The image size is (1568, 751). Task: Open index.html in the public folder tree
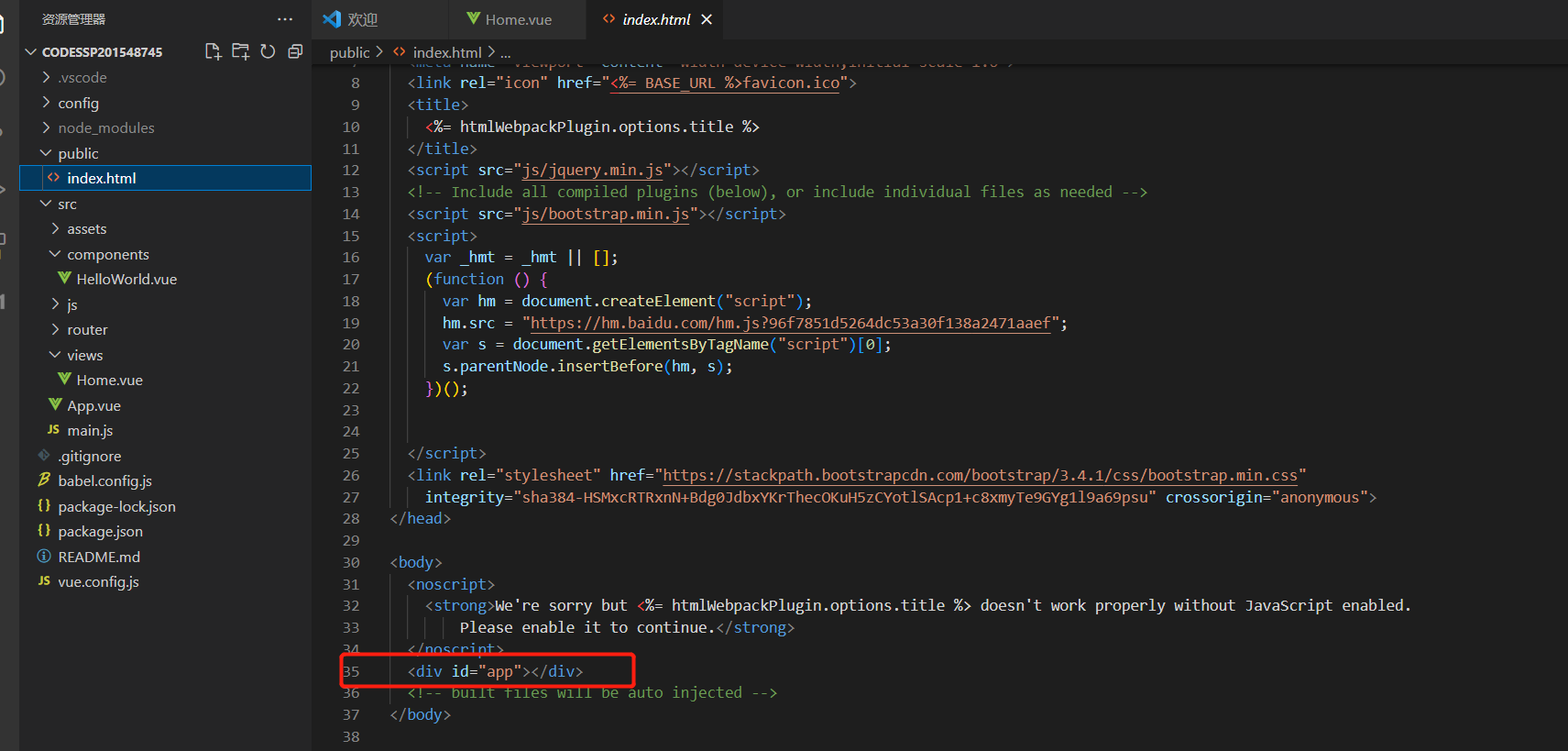point(165,178)
